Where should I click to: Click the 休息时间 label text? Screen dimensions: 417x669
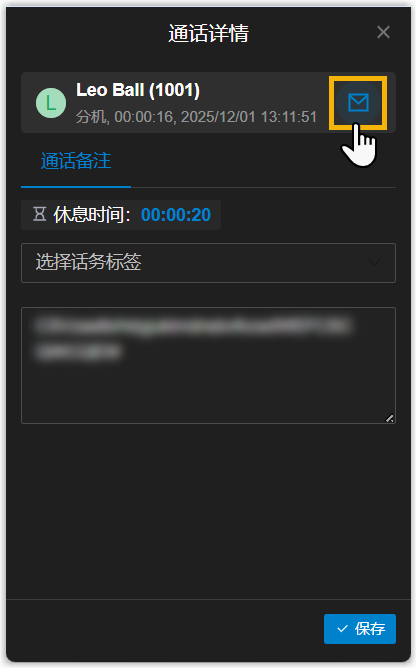tap(92, 215)
